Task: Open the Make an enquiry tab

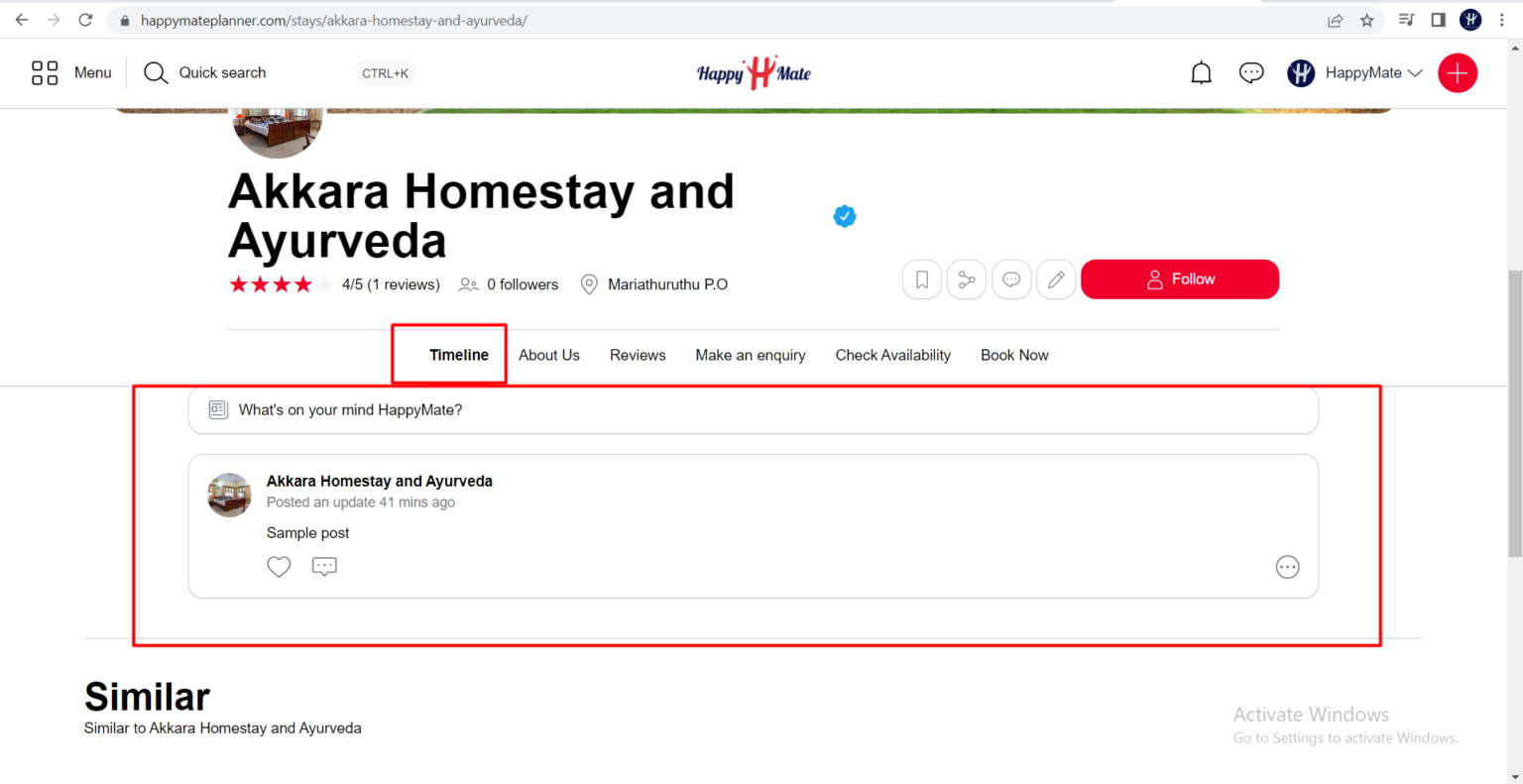Action: click(750, 355)
